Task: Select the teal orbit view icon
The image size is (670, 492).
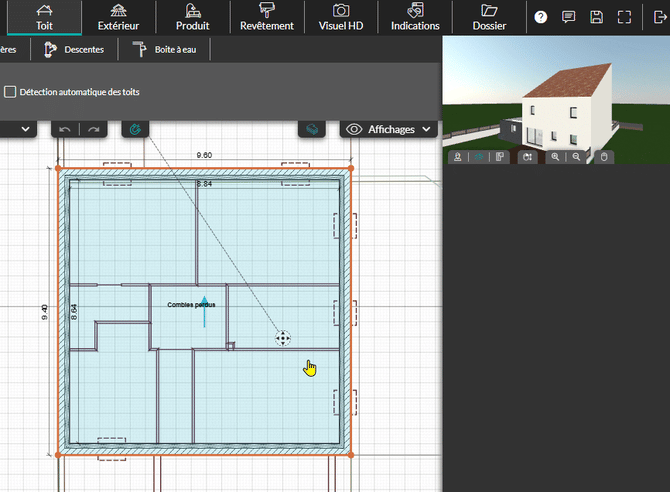Action: (479, 157)
